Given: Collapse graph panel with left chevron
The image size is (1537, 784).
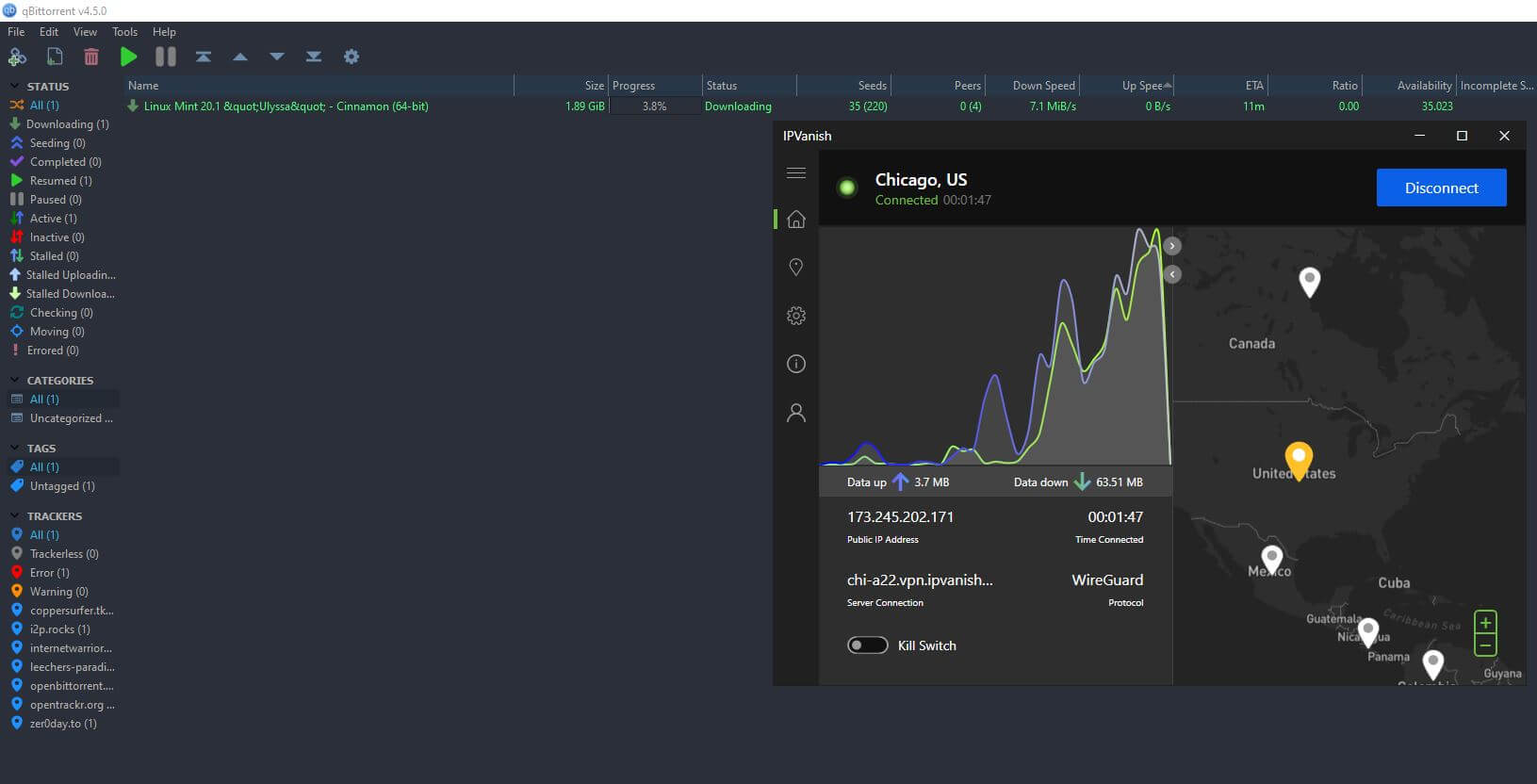Looking at the screenshot, I should point(1172,274).
